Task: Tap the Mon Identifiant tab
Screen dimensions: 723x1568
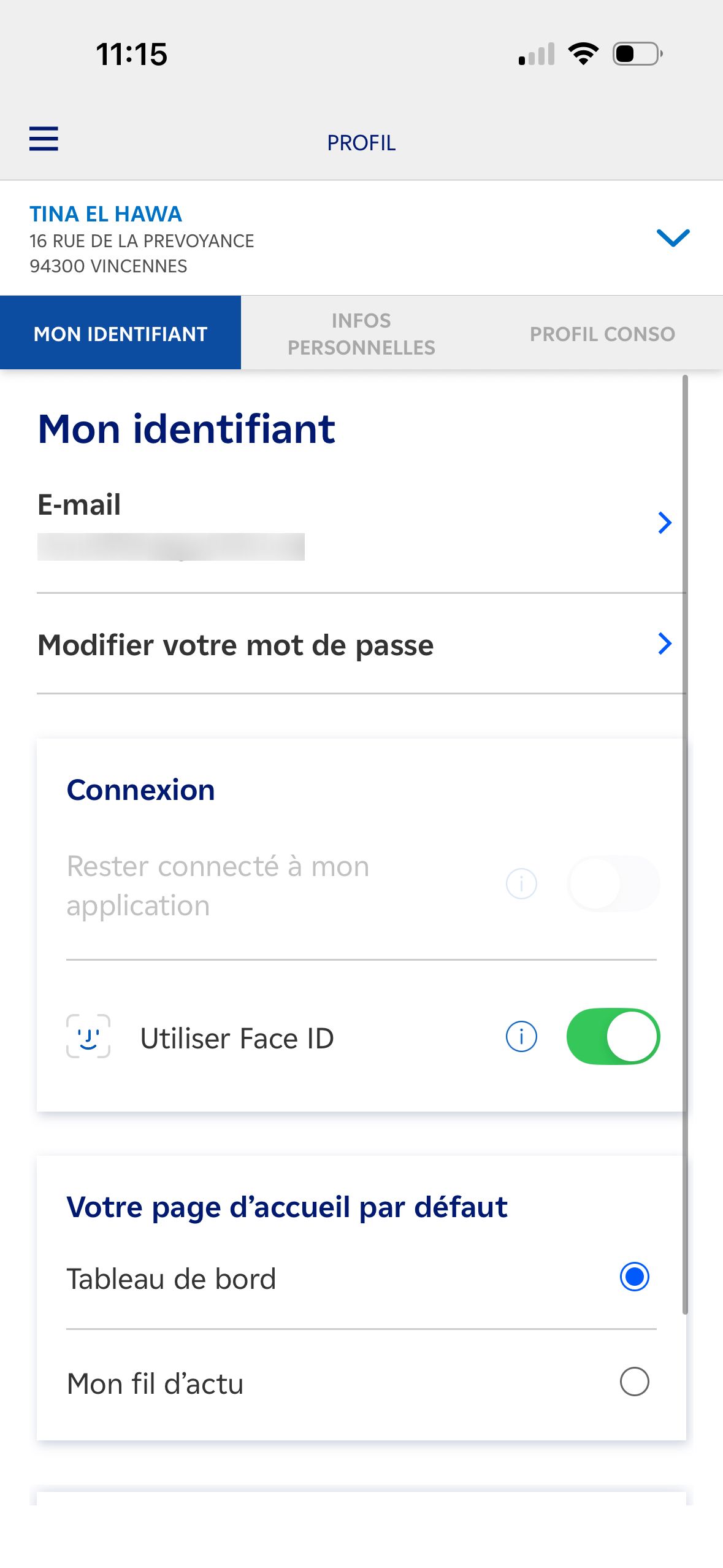Action: 121,334
